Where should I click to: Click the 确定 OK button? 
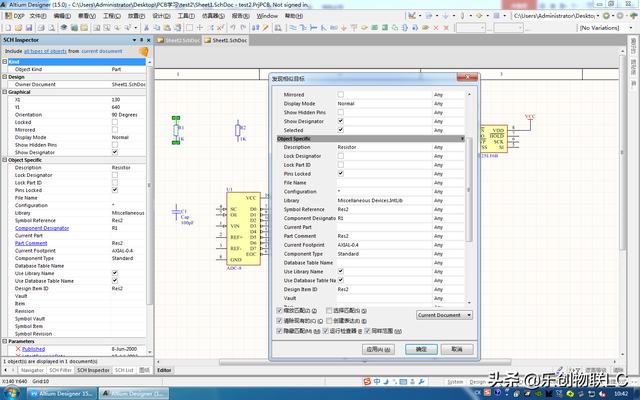421,349
